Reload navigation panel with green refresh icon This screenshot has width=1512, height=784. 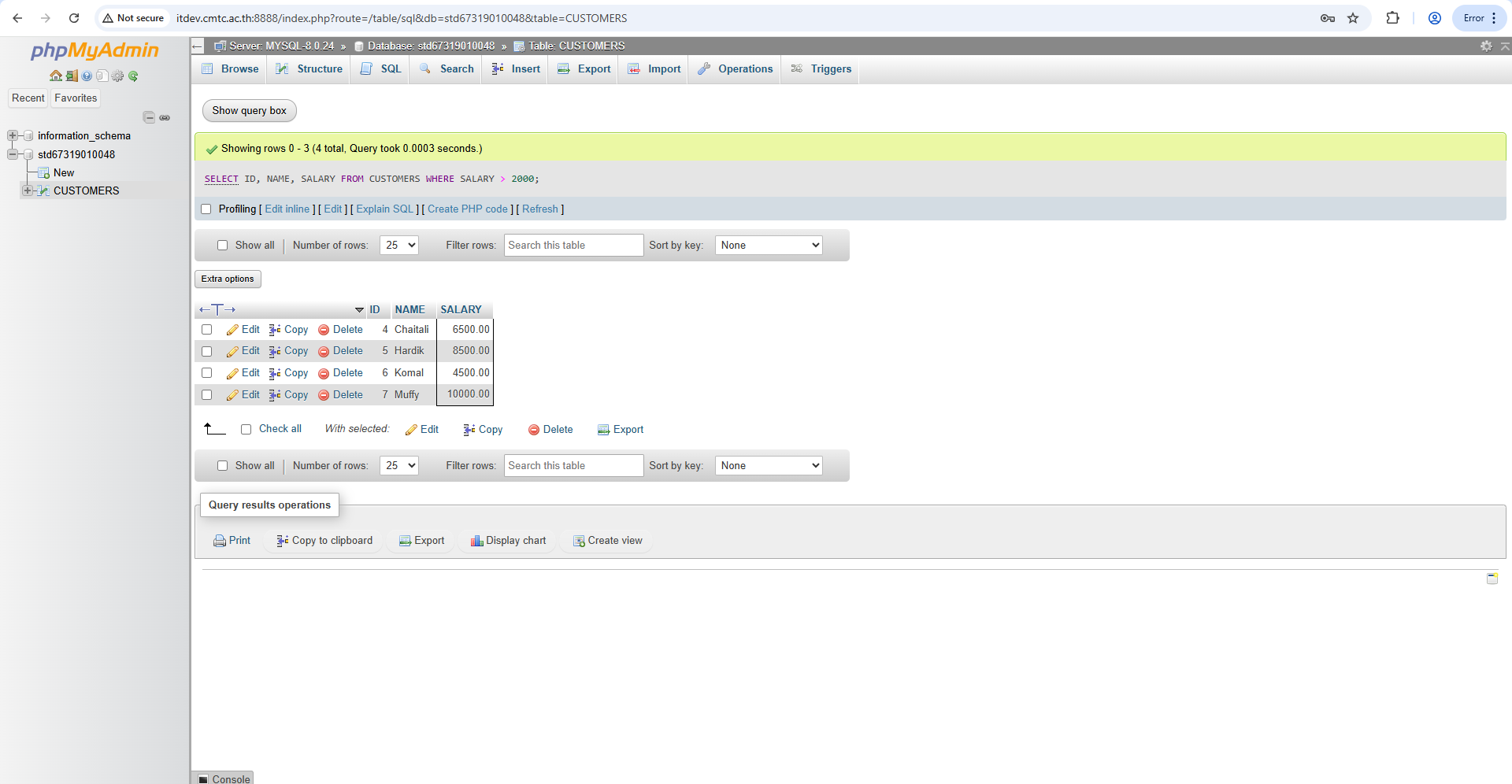tap(133, 76)
